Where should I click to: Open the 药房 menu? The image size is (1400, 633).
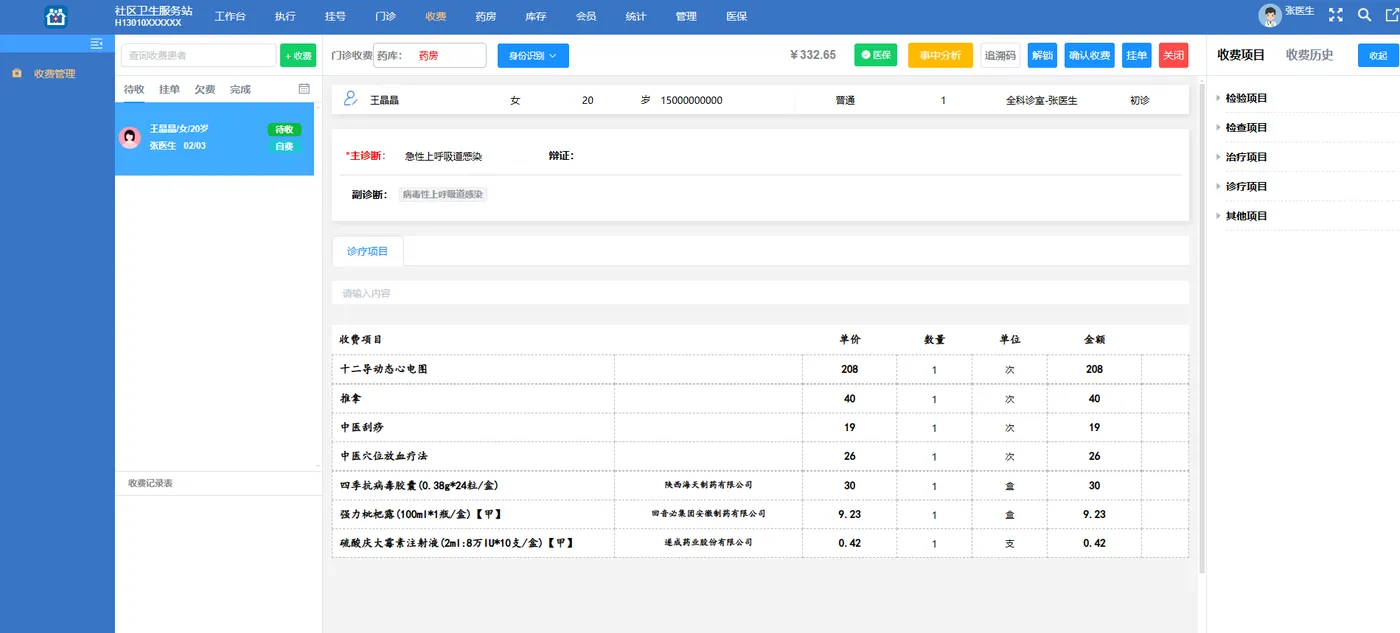(485, 17)
